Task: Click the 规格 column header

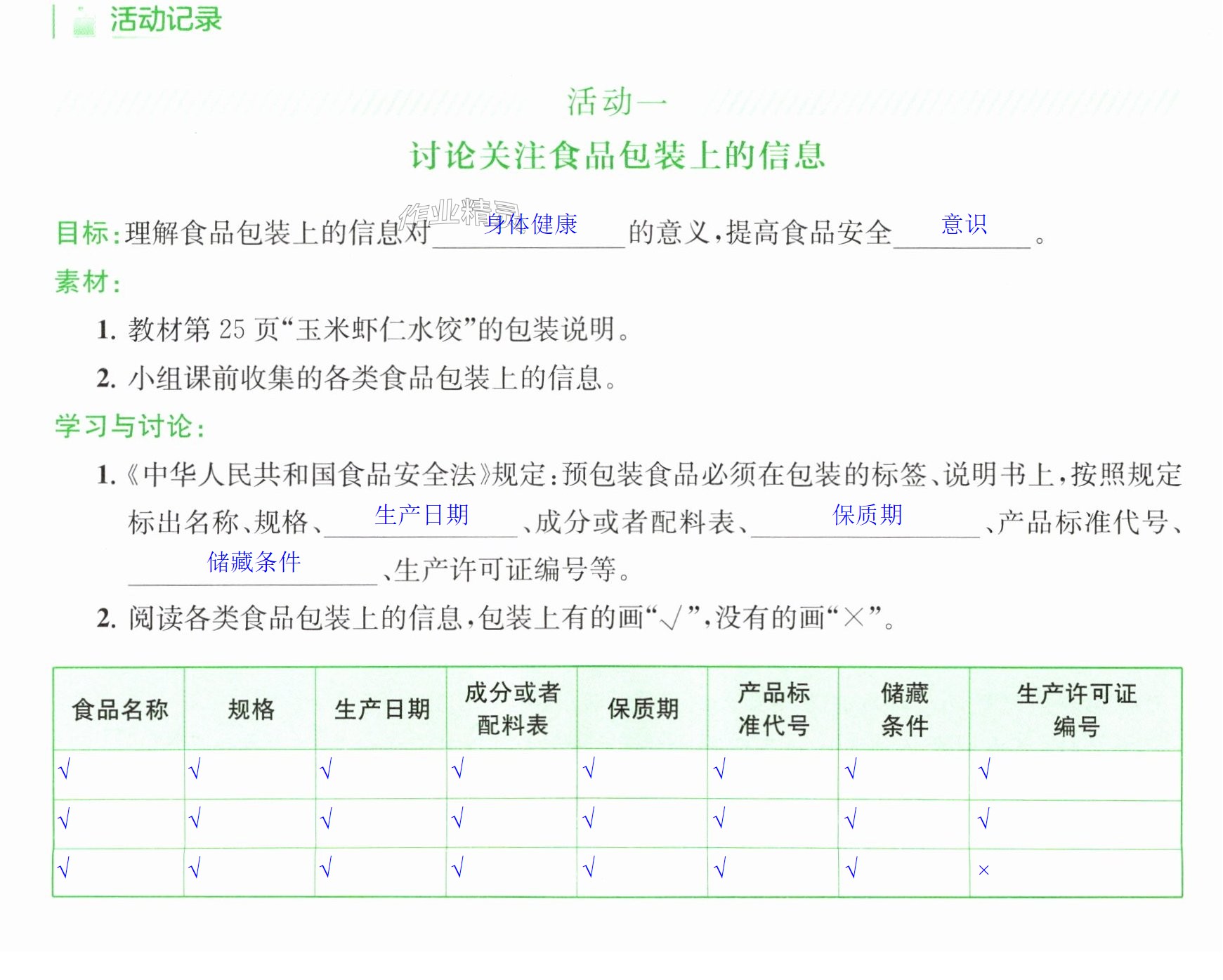Action: (x=251, y=710)
